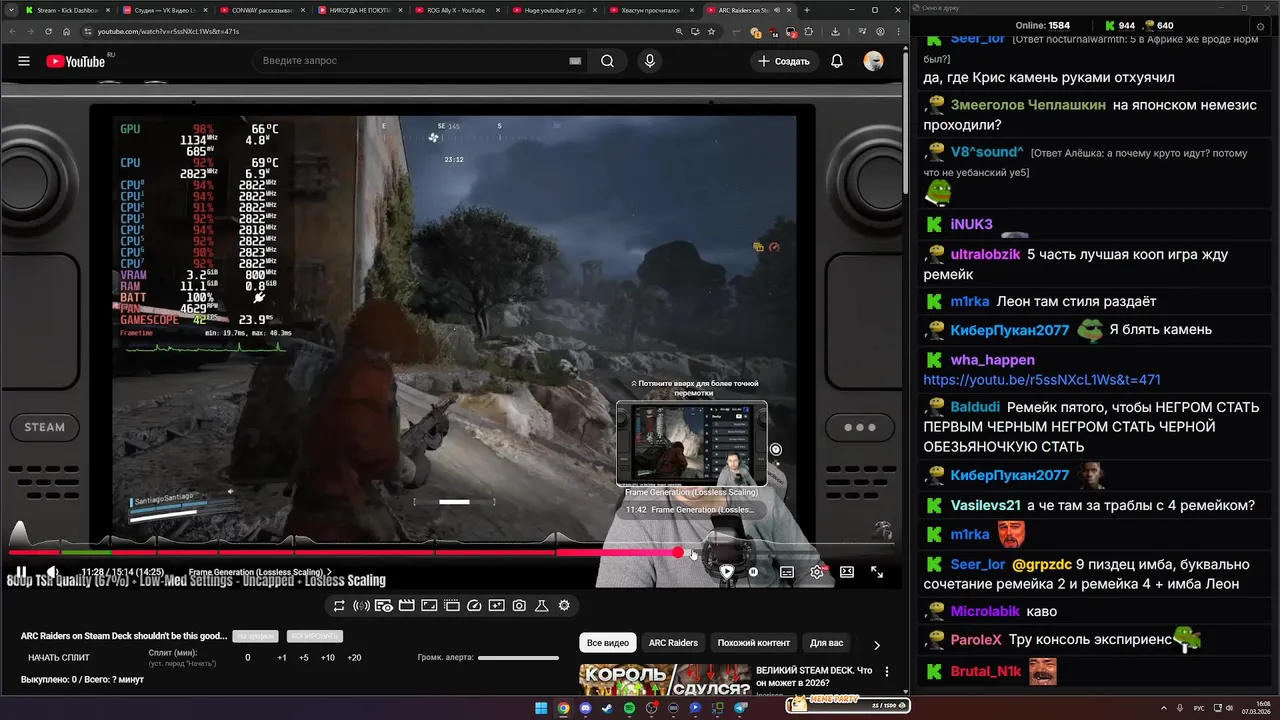Image resolution: width=1280 pixels, height=720 pixels.
Task: Click the screen-with-plus icon under the video
Action: 497,605
